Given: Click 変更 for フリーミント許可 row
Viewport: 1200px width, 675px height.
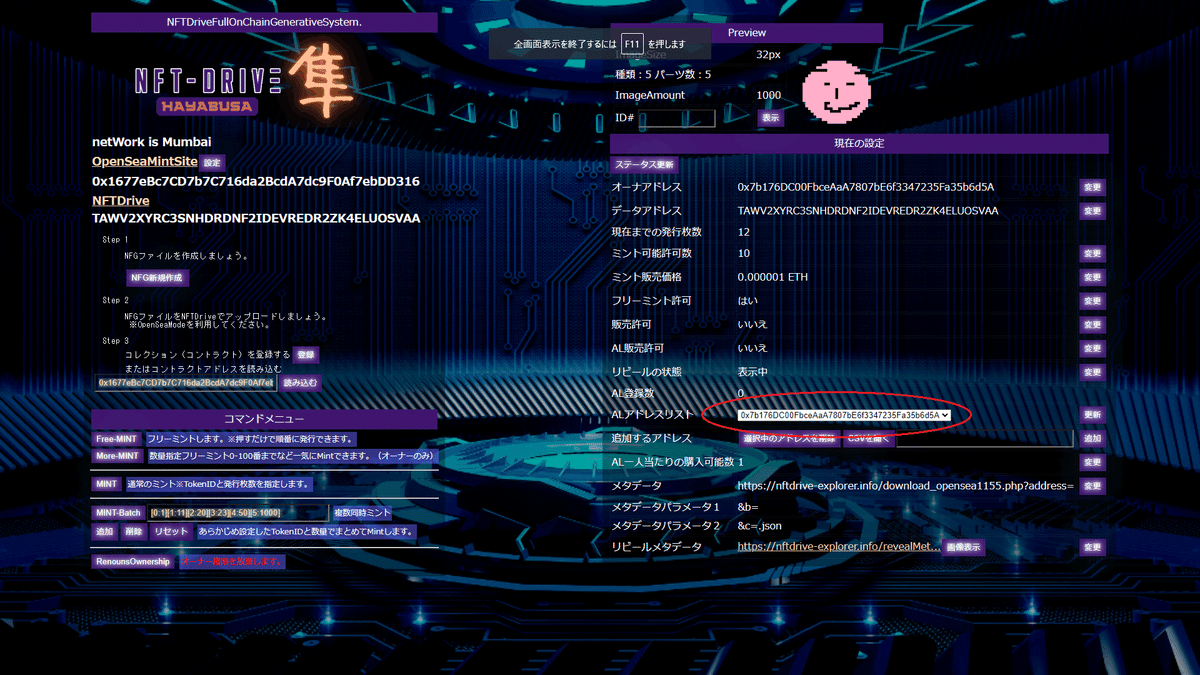Looking at the screenshot, I should point(1092,301).
